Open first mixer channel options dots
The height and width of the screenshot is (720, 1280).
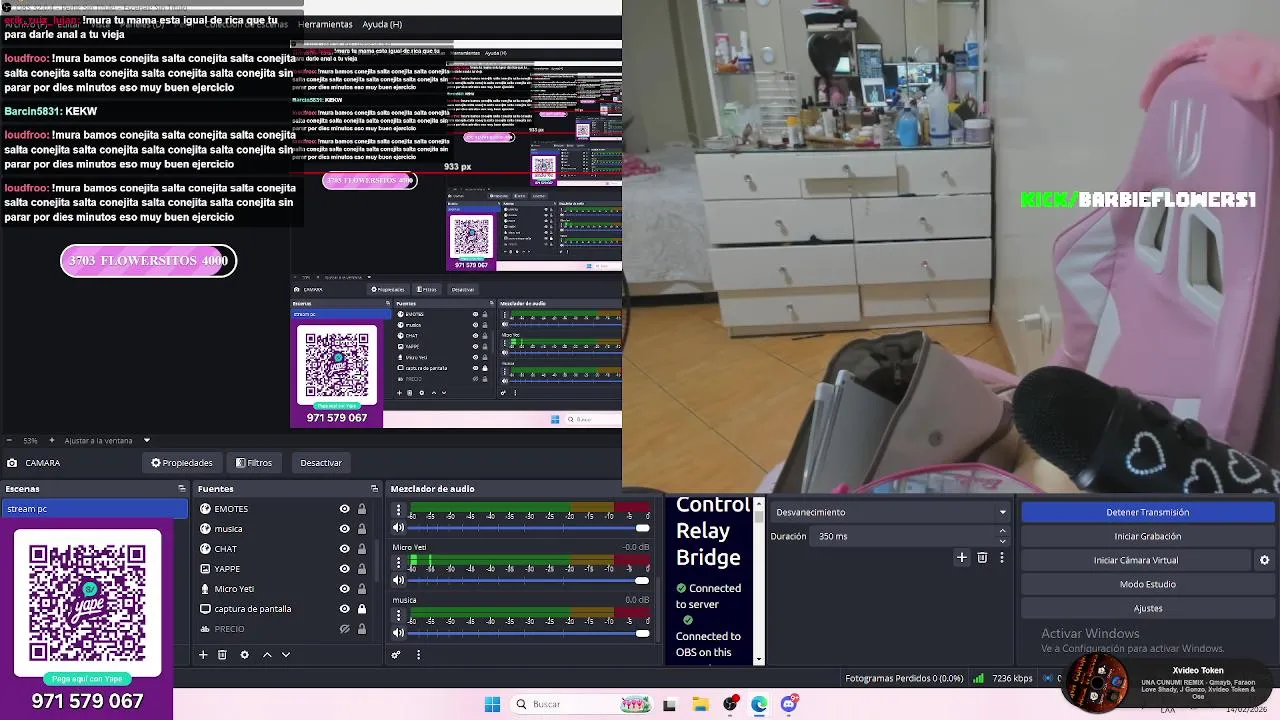[x=398, y=511]
